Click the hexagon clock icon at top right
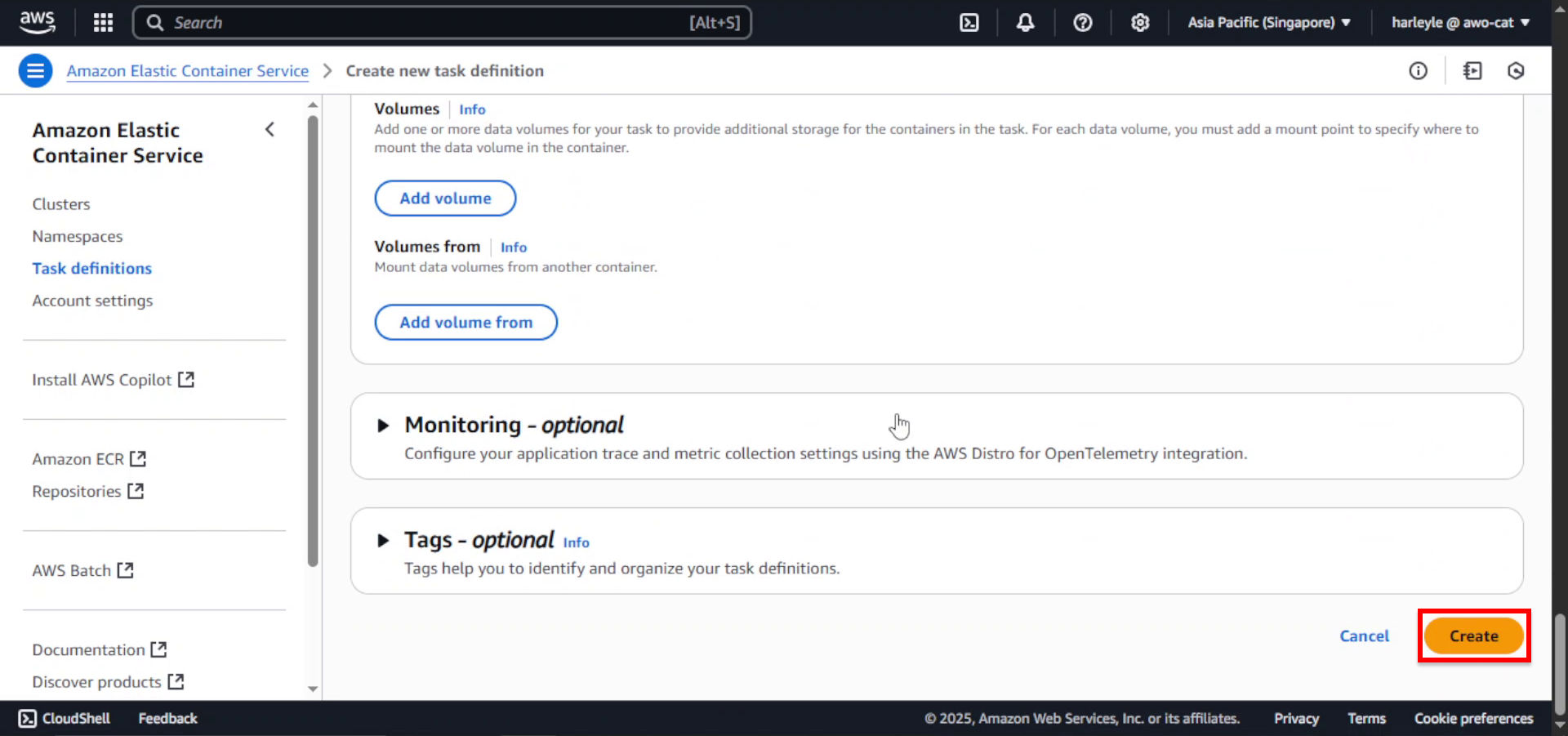This screenshot has width=1568, height=736. point(1516,71)
